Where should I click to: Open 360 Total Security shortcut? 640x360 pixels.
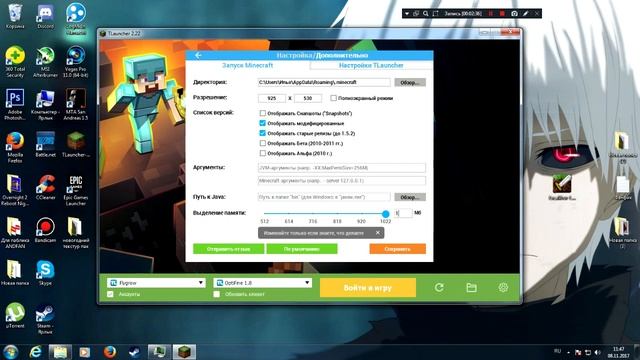(x=15, y=62)
